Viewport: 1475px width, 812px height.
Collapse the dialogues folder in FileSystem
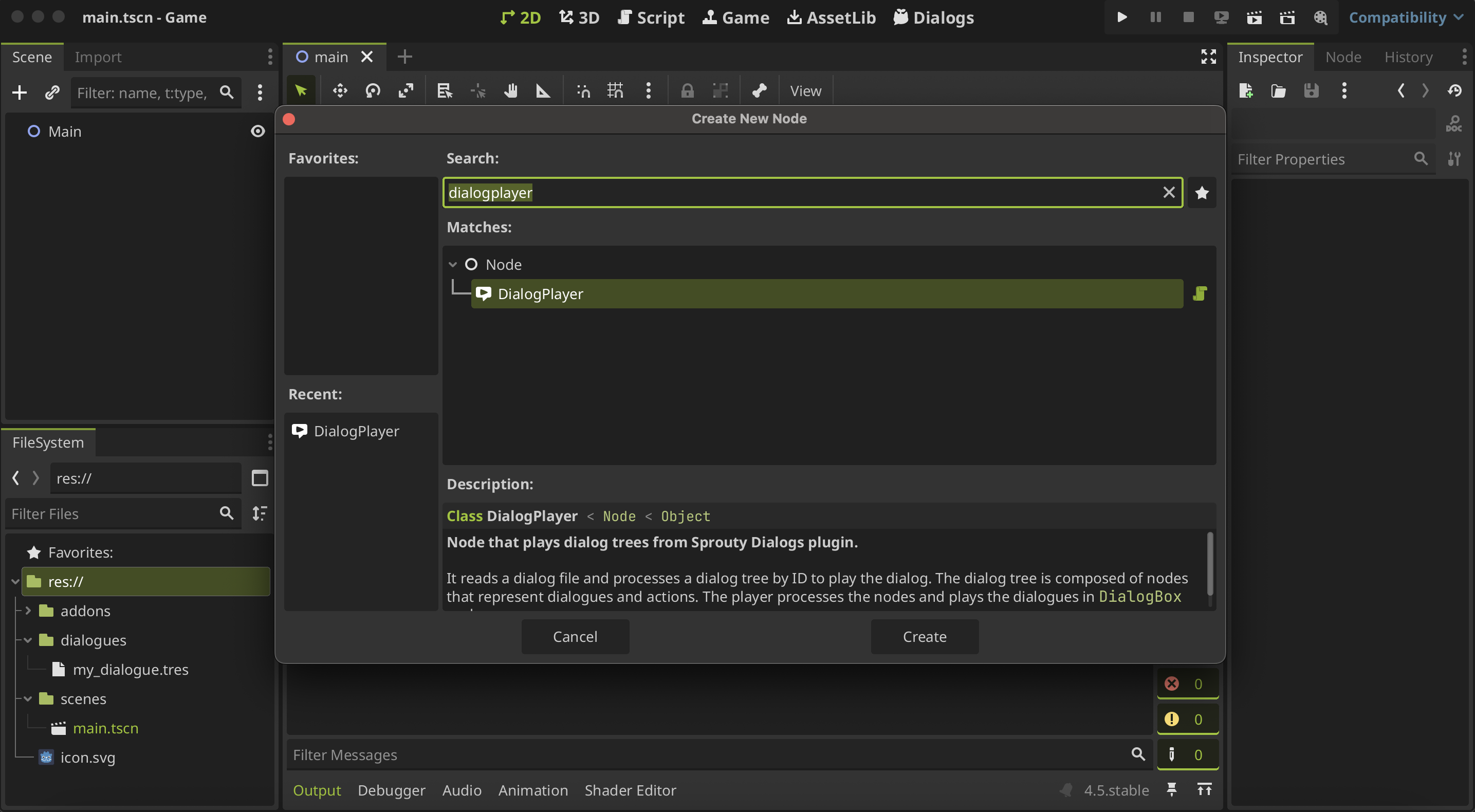coord(27,640)
